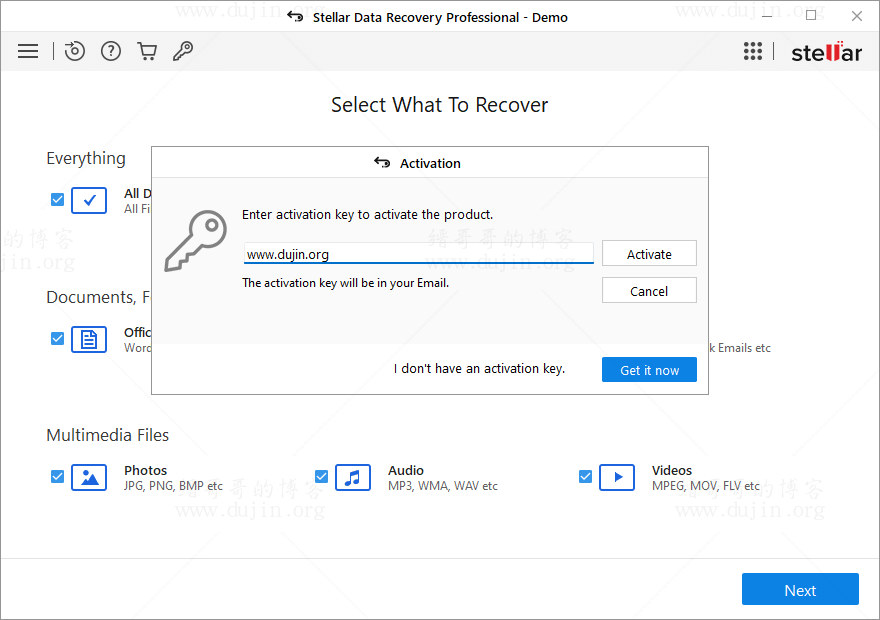
Task: Uncheck the Photos checkbox
Action: (57, 477)
